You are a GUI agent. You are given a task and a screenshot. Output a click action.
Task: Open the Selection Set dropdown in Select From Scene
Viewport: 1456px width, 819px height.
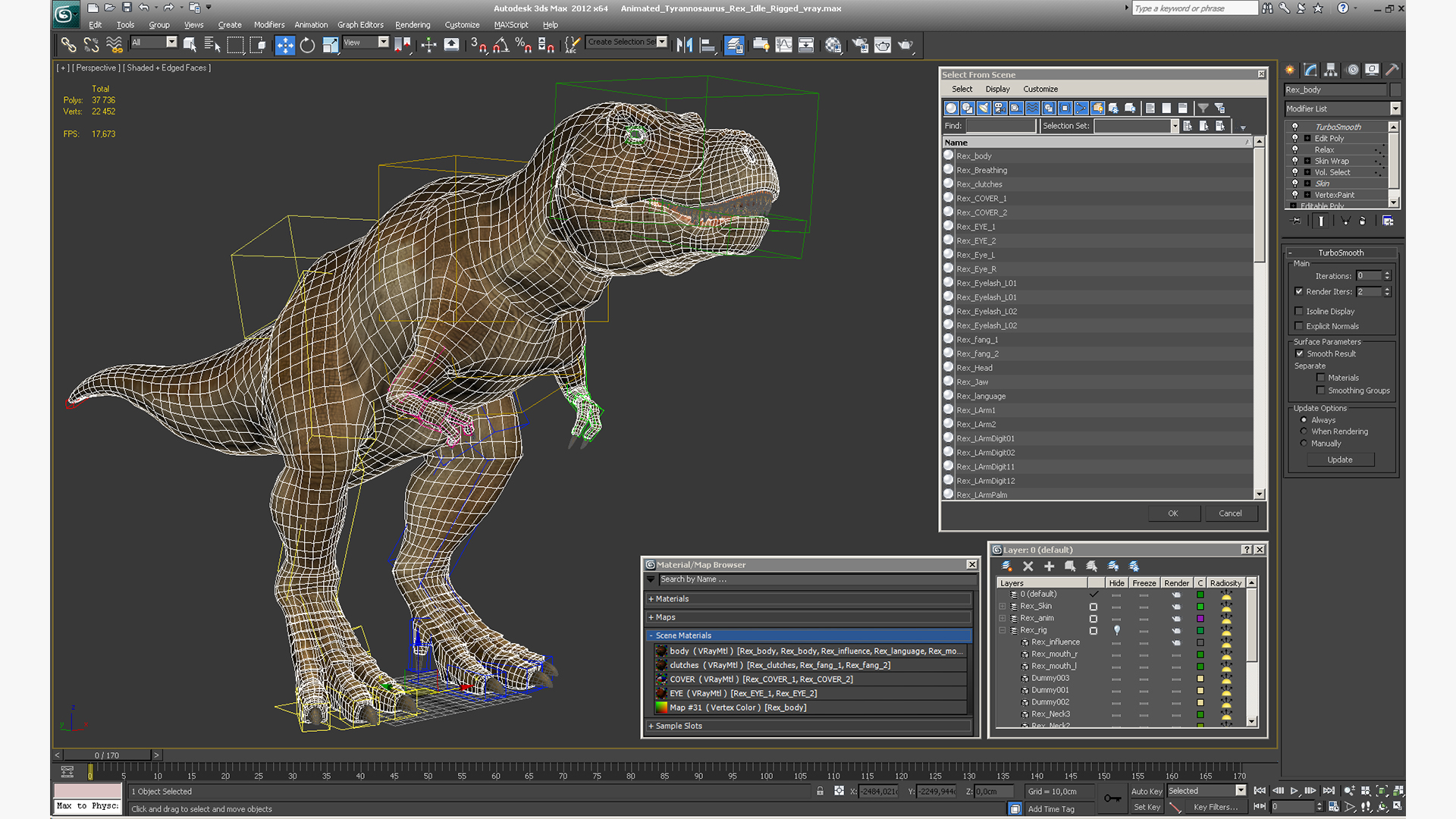click(x=1175, y=126)
